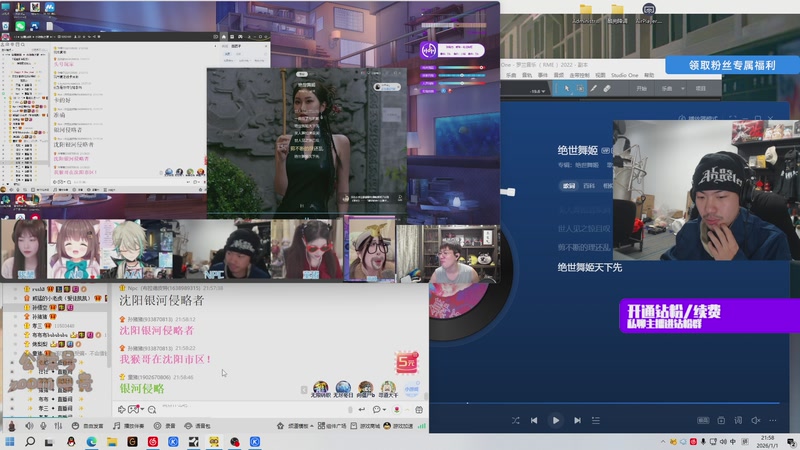Click the 领取粉丝专属福利 banner
The height and width of the screenshot is (450, 800).
pos(732,65)
